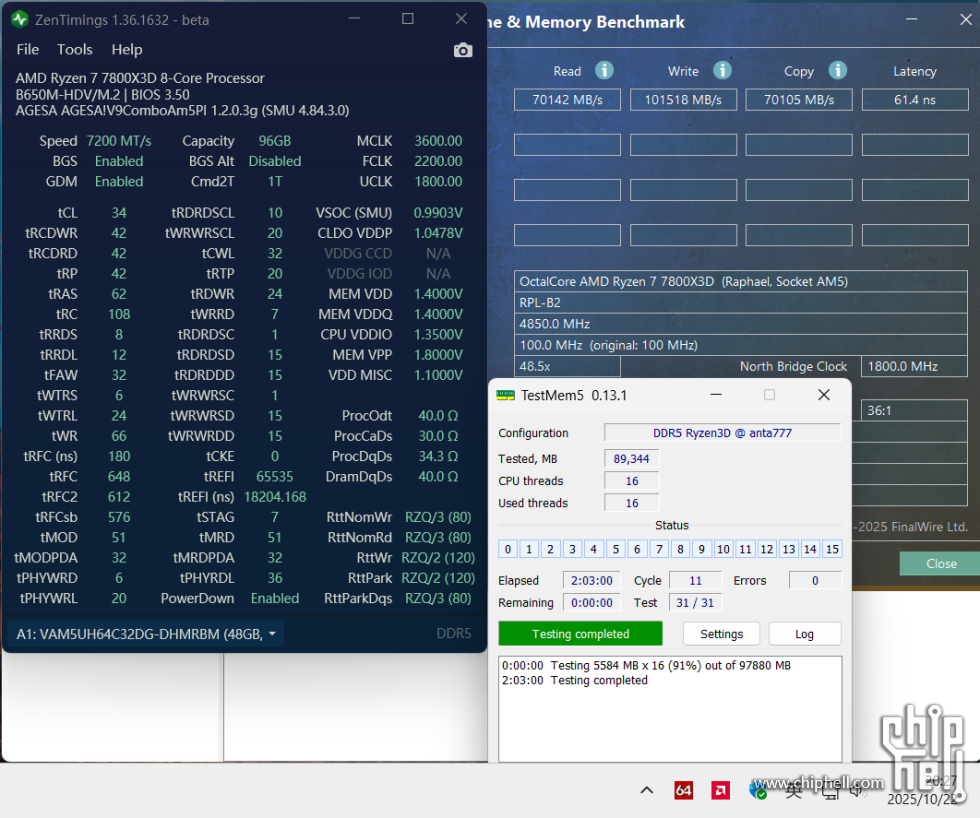Click the ZenTimings app logo icon

tap(19, 19)
